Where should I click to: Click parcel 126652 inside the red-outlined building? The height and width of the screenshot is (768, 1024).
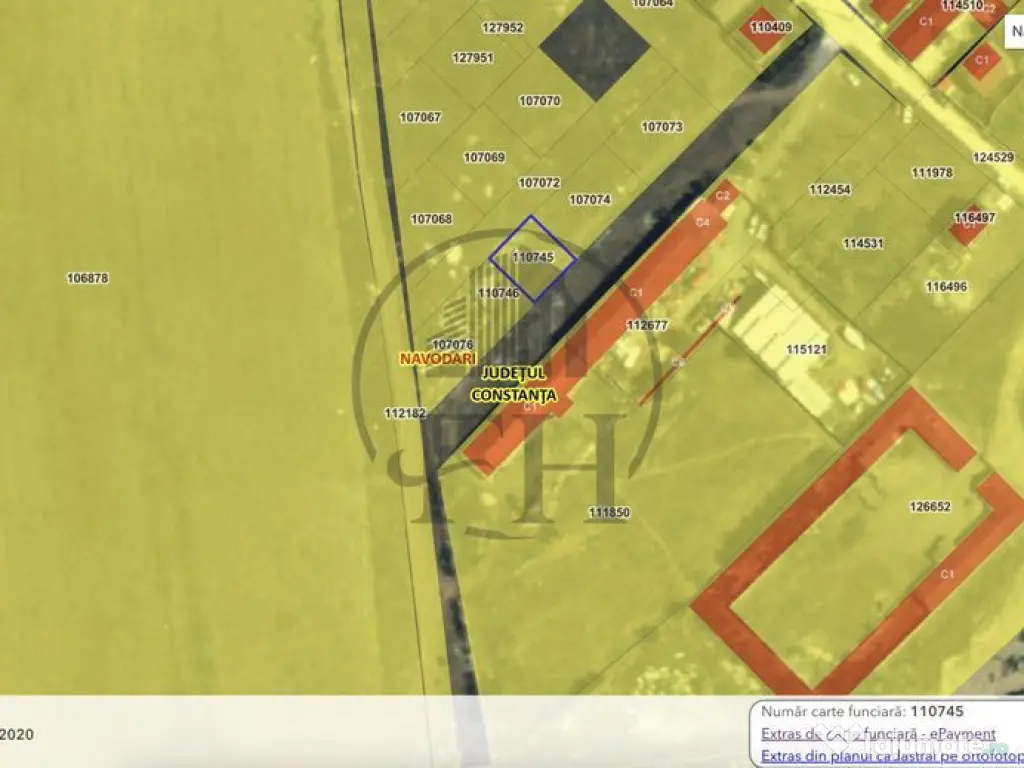[929, 507]
